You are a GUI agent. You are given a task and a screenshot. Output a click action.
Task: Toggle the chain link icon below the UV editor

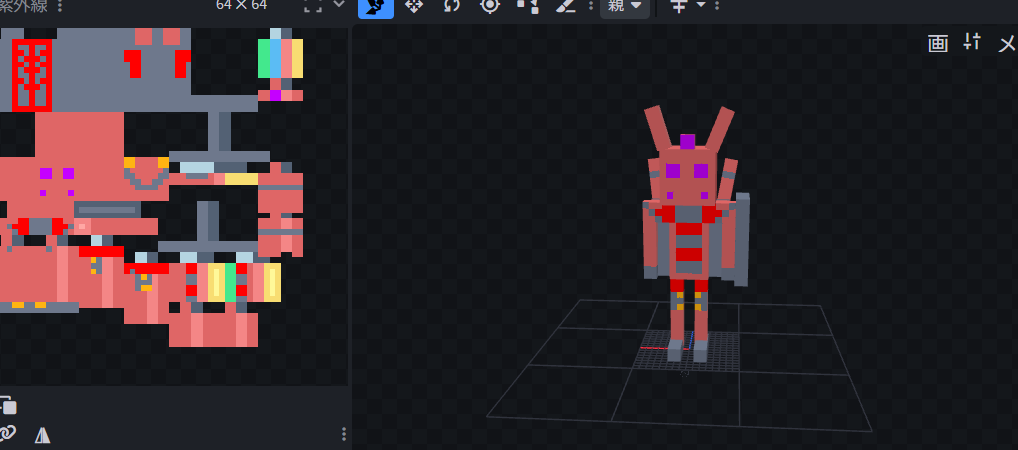click(8, 433)
